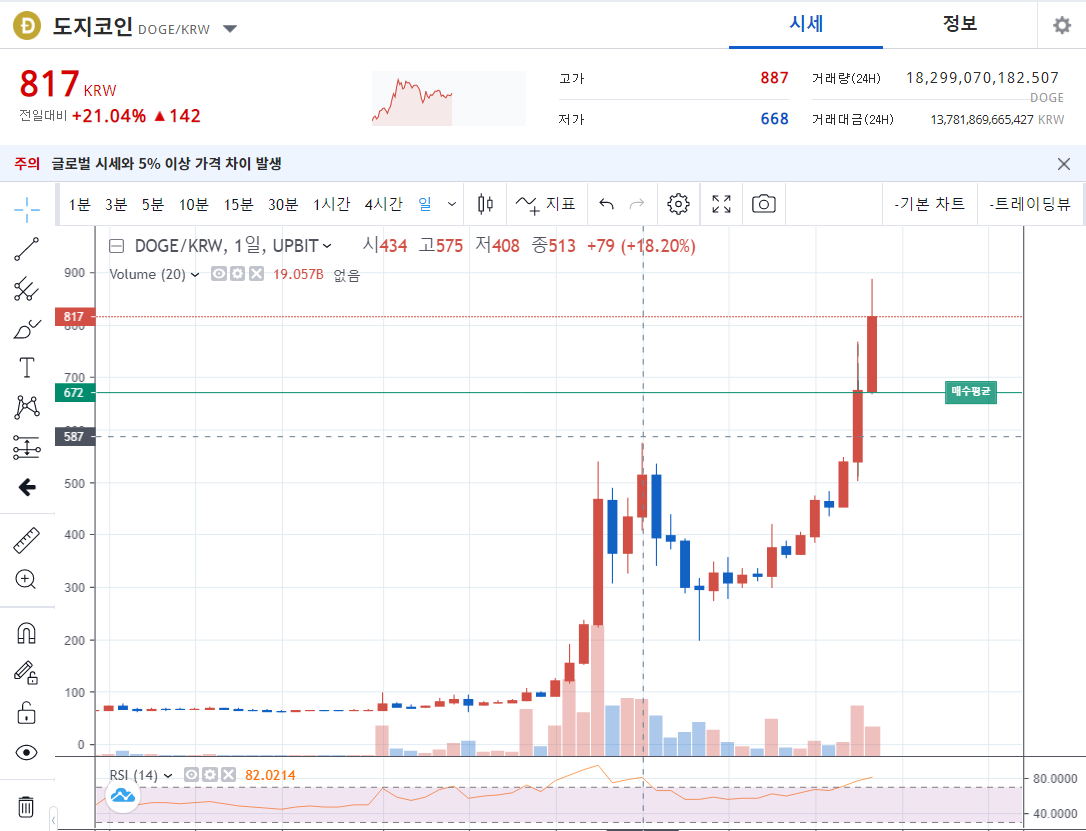Viewport: 1086px width, 831px height.
Task: Remove the RSI indicator
Action: (x=229, y=775)
